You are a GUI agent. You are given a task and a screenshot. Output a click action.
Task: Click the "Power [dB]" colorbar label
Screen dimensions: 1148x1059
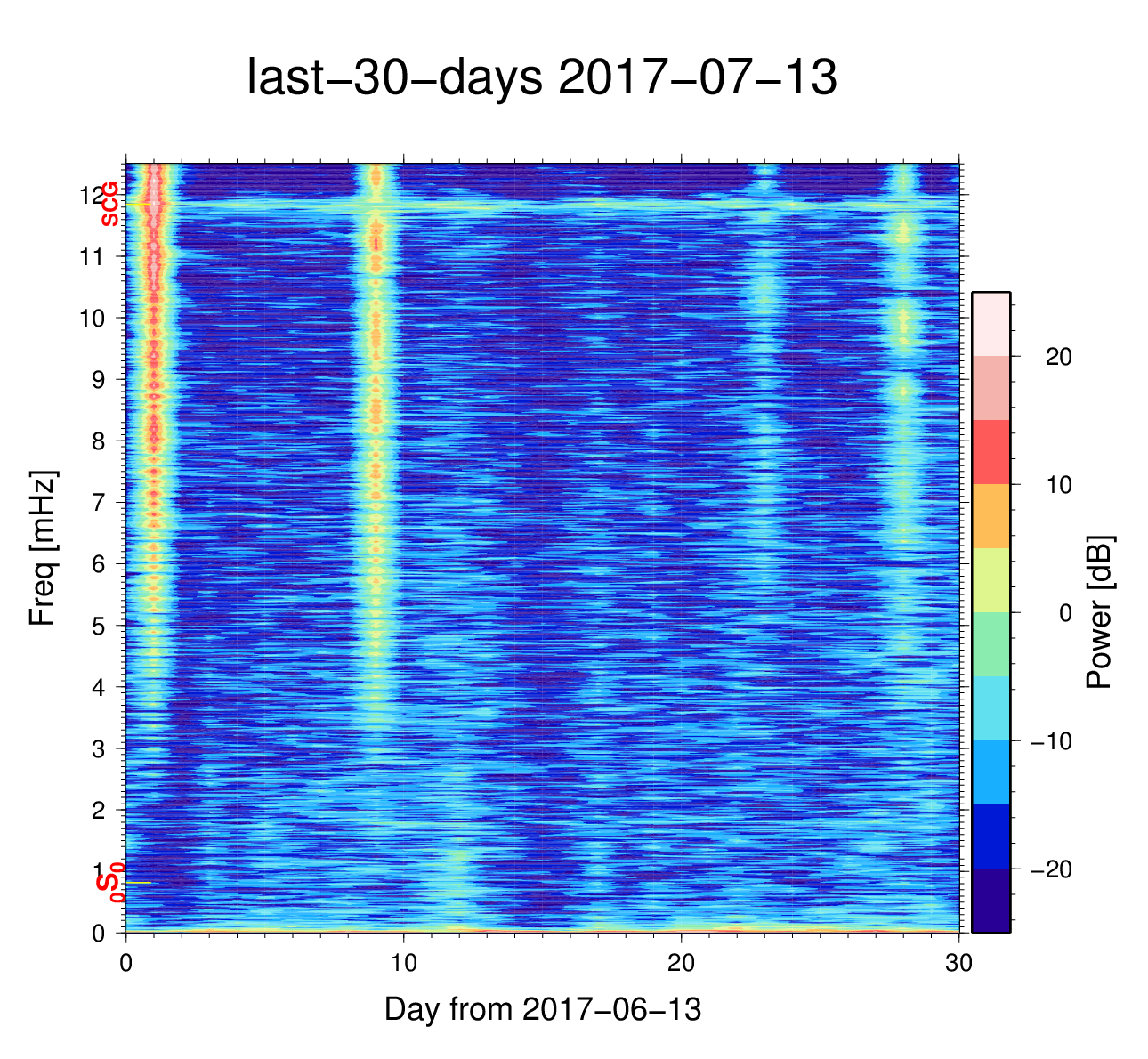(1100, 612)
